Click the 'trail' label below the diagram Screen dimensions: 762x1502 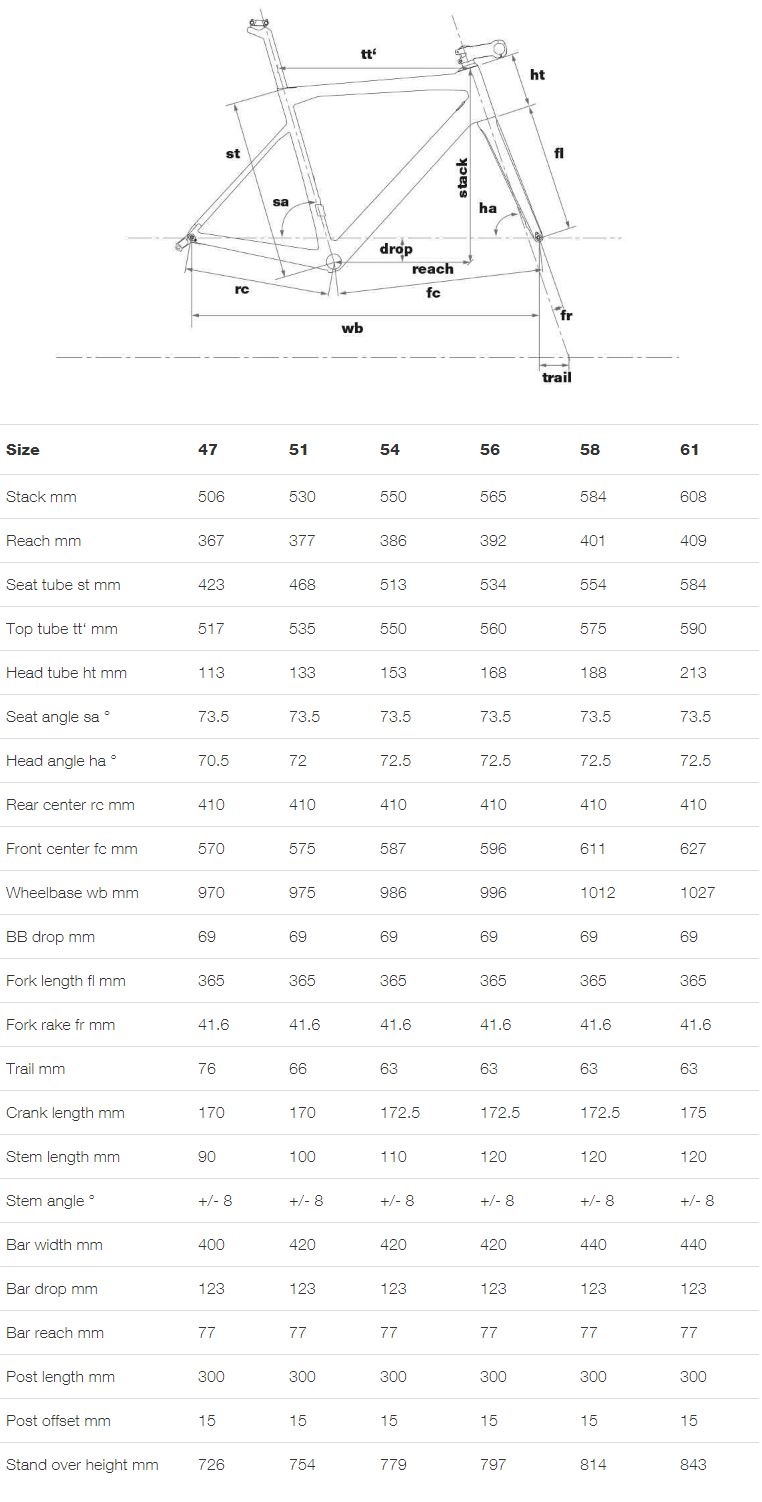[x=556, y=377]
